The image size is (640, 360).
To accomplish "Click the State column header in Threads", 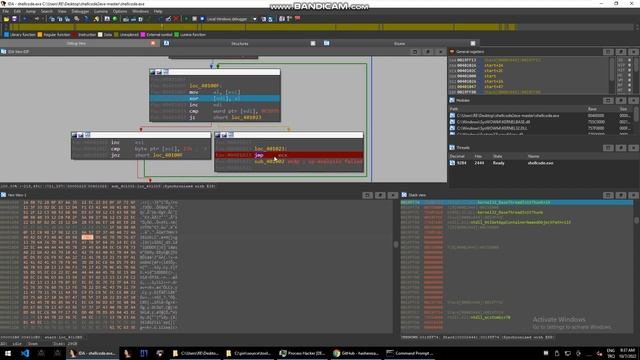I will pos(498,156).
